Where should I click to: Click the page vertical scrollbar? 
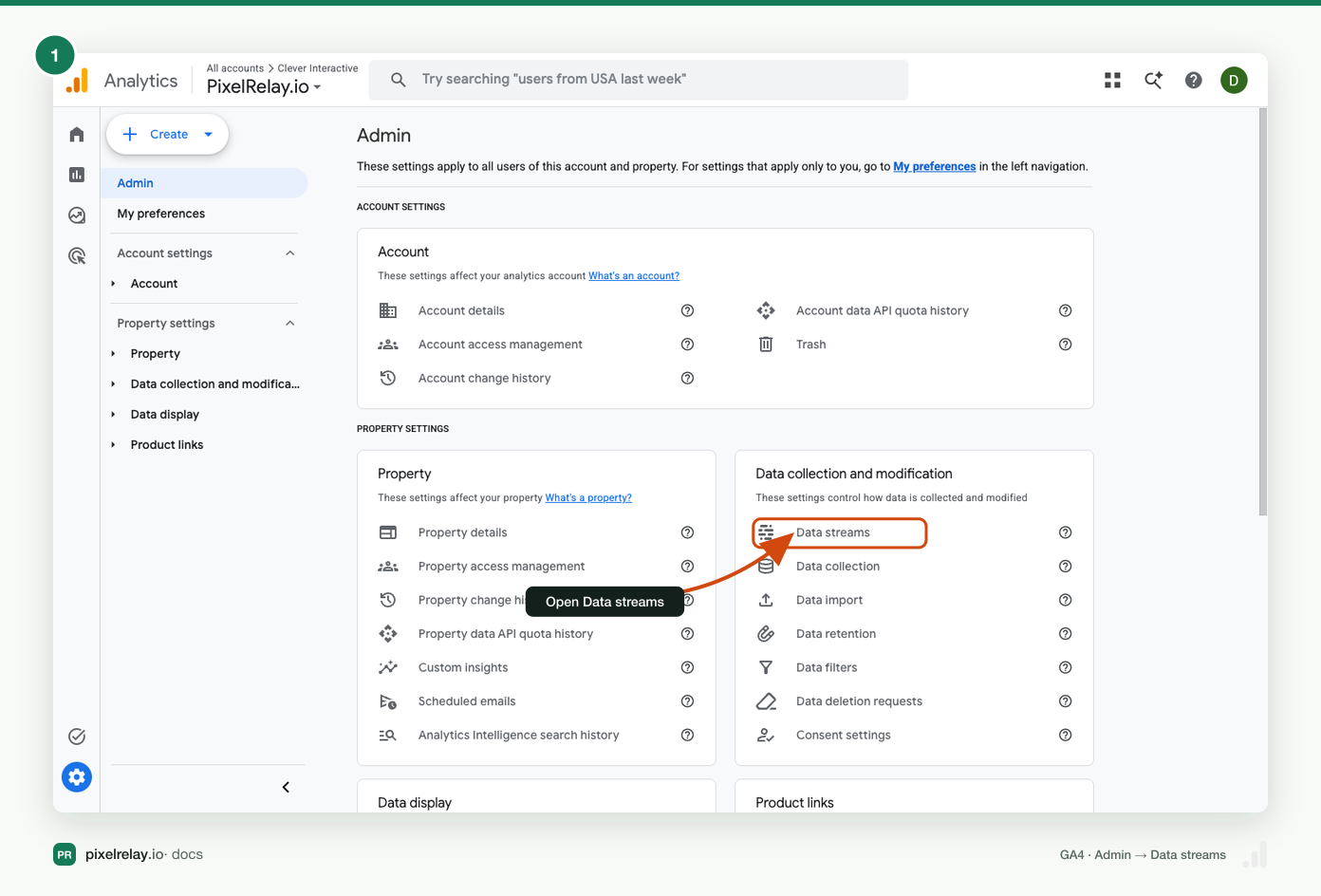tap(1262, 312)
